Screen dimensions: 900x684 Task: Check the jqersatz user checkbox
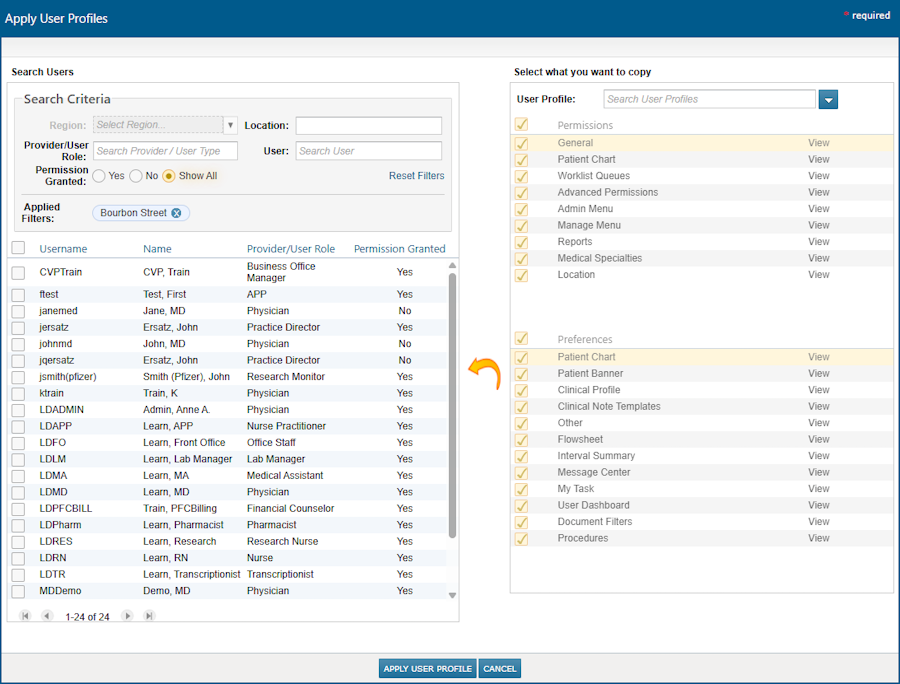(x=18, y=361)
